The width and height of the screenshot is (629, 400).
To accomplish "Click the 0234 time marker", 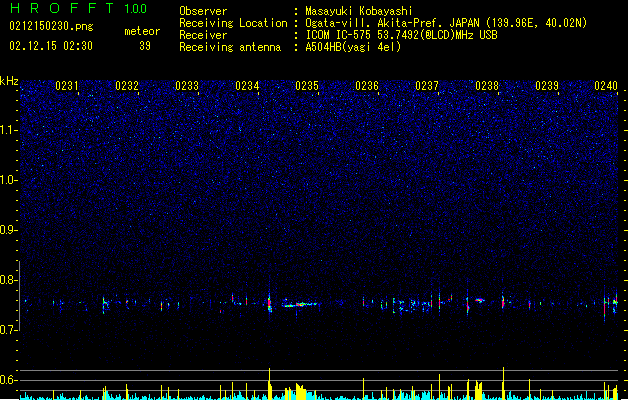I will 247,85.
